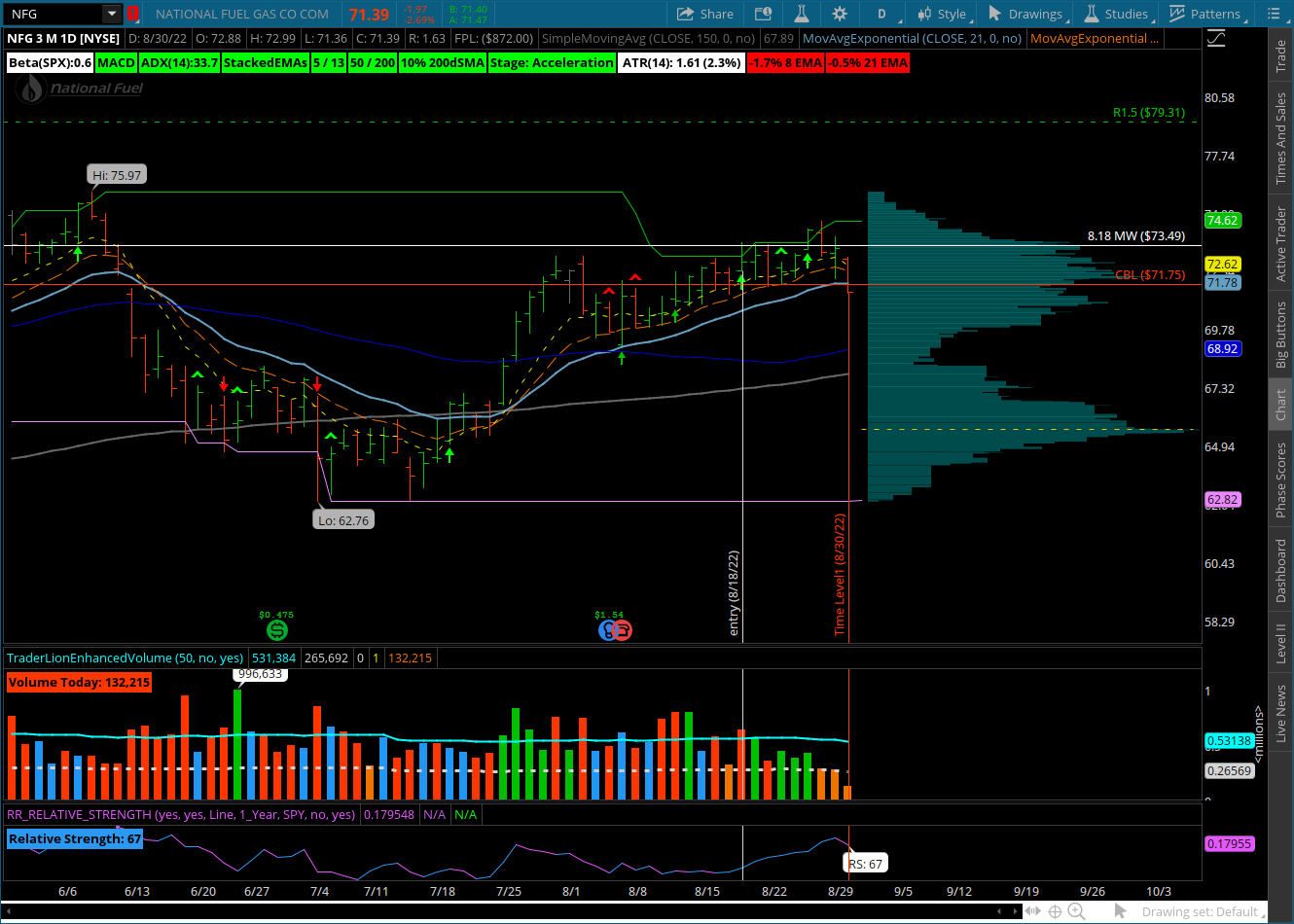Click the orange MovAvgExponential study title

1095,38
